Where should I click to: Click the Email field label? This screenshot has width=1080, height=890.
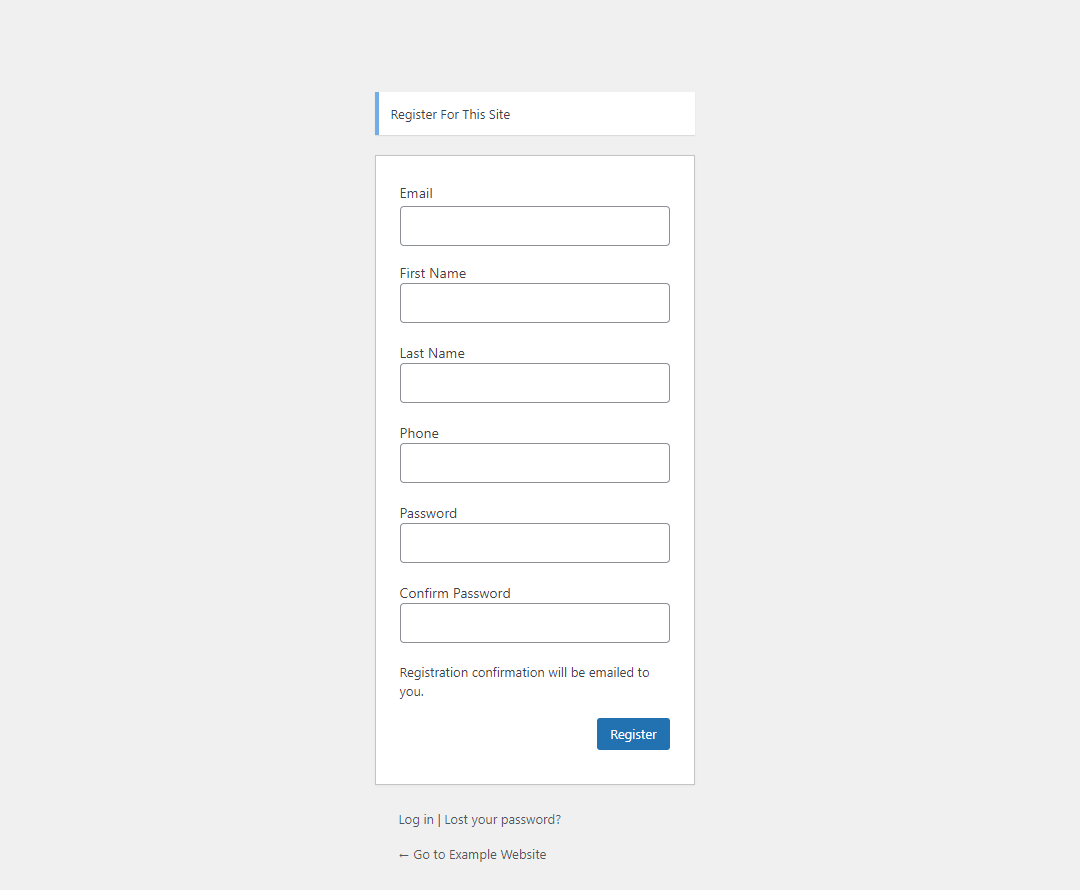[x=416, y=193]
